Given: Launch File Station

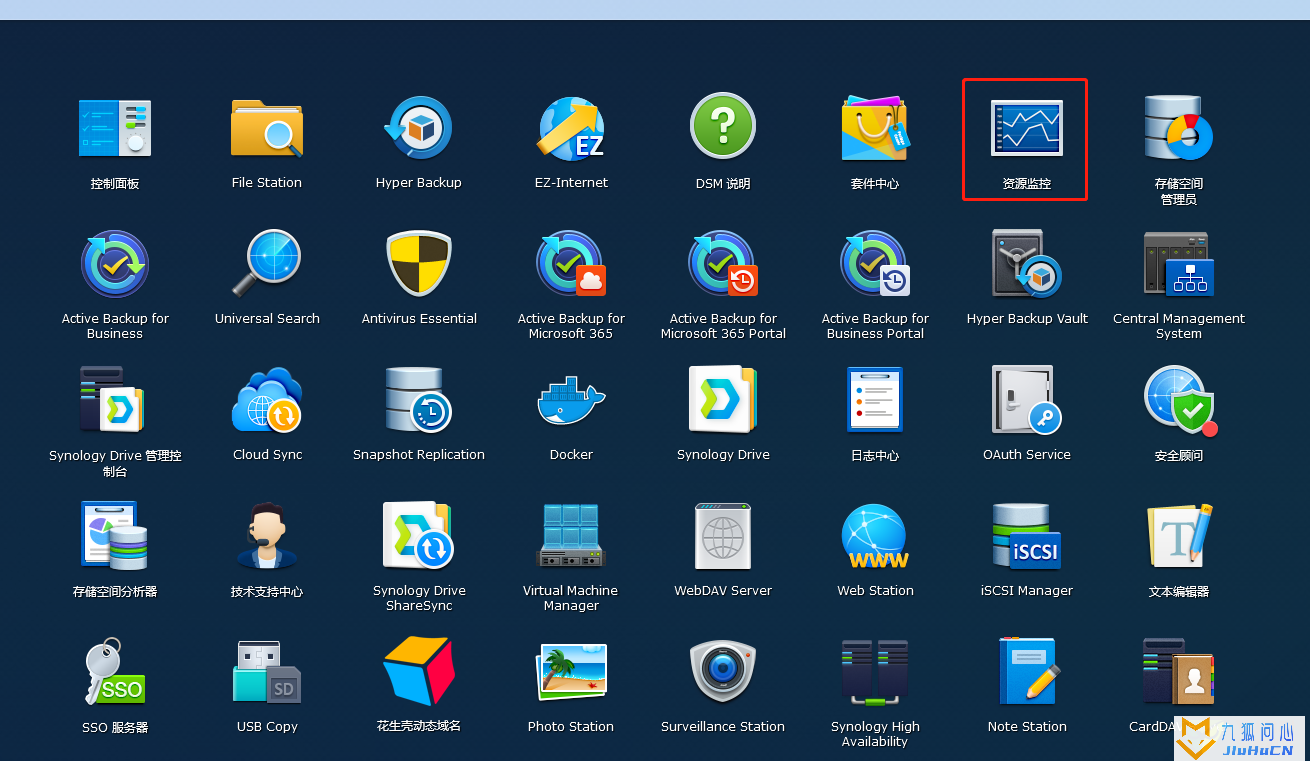Looking at the screenshot, I should point(267,127).
